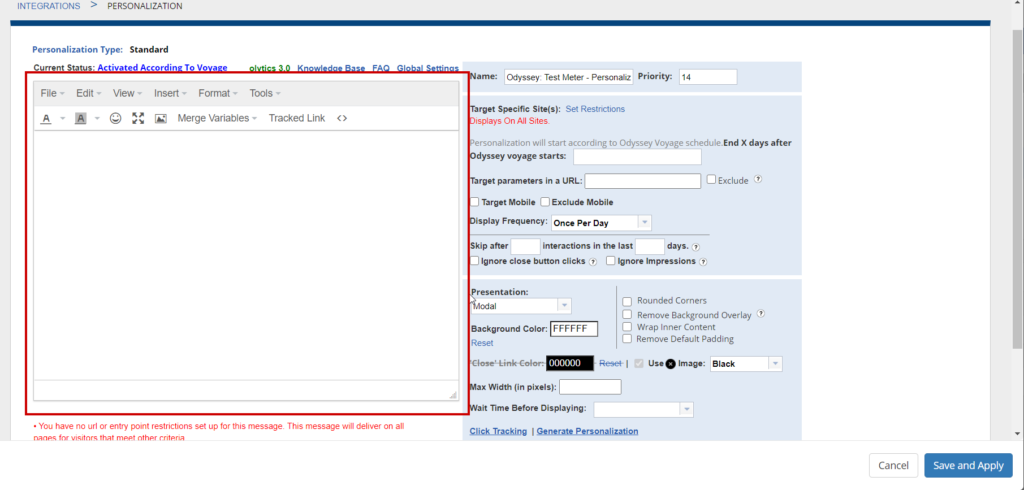Click the Max Width pixels input field

pyautogui.click(x=590, y=387)
